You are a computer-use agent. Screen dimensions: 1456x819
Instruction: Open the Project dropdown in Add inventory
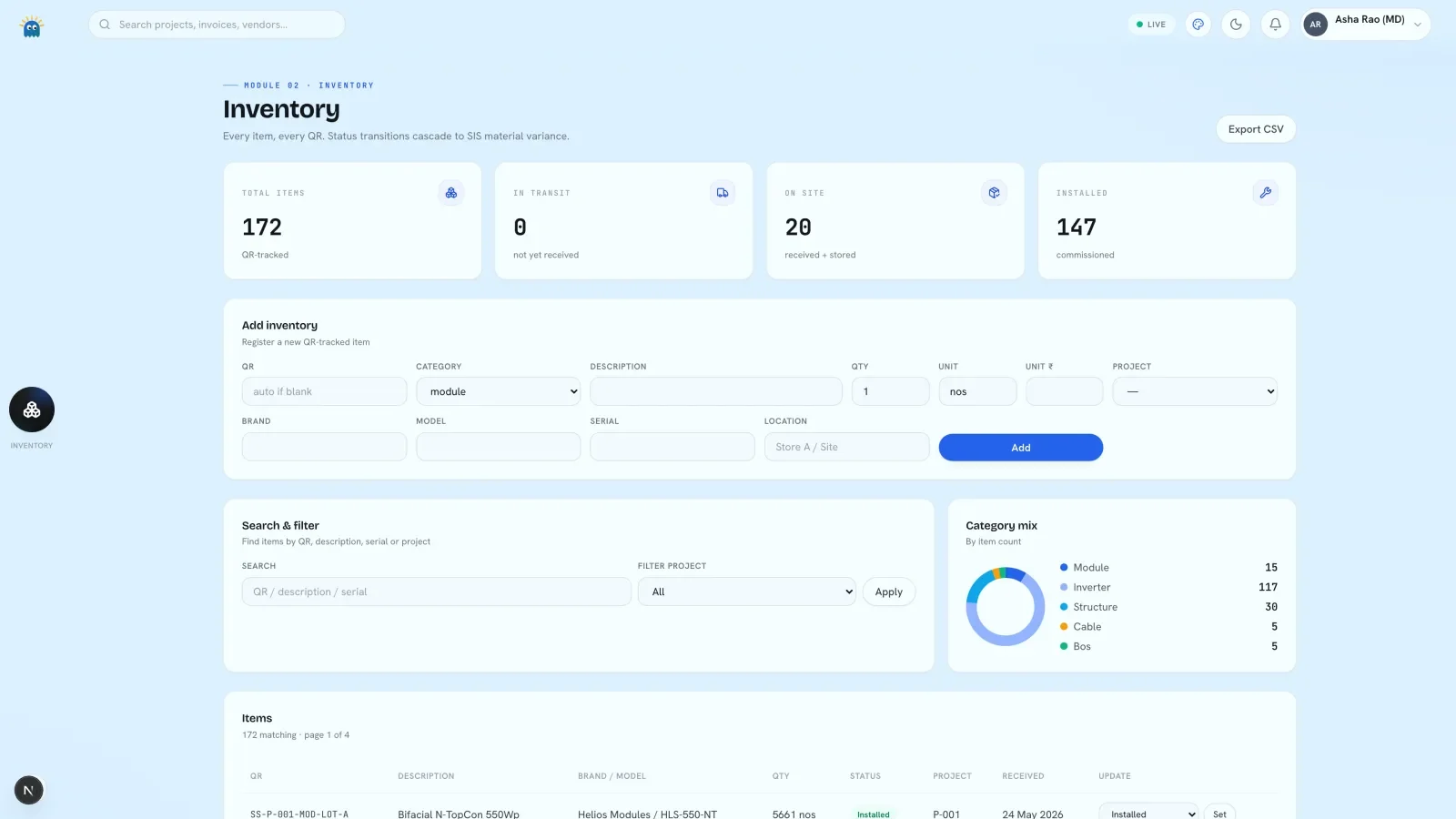(x=1195, y=391)
